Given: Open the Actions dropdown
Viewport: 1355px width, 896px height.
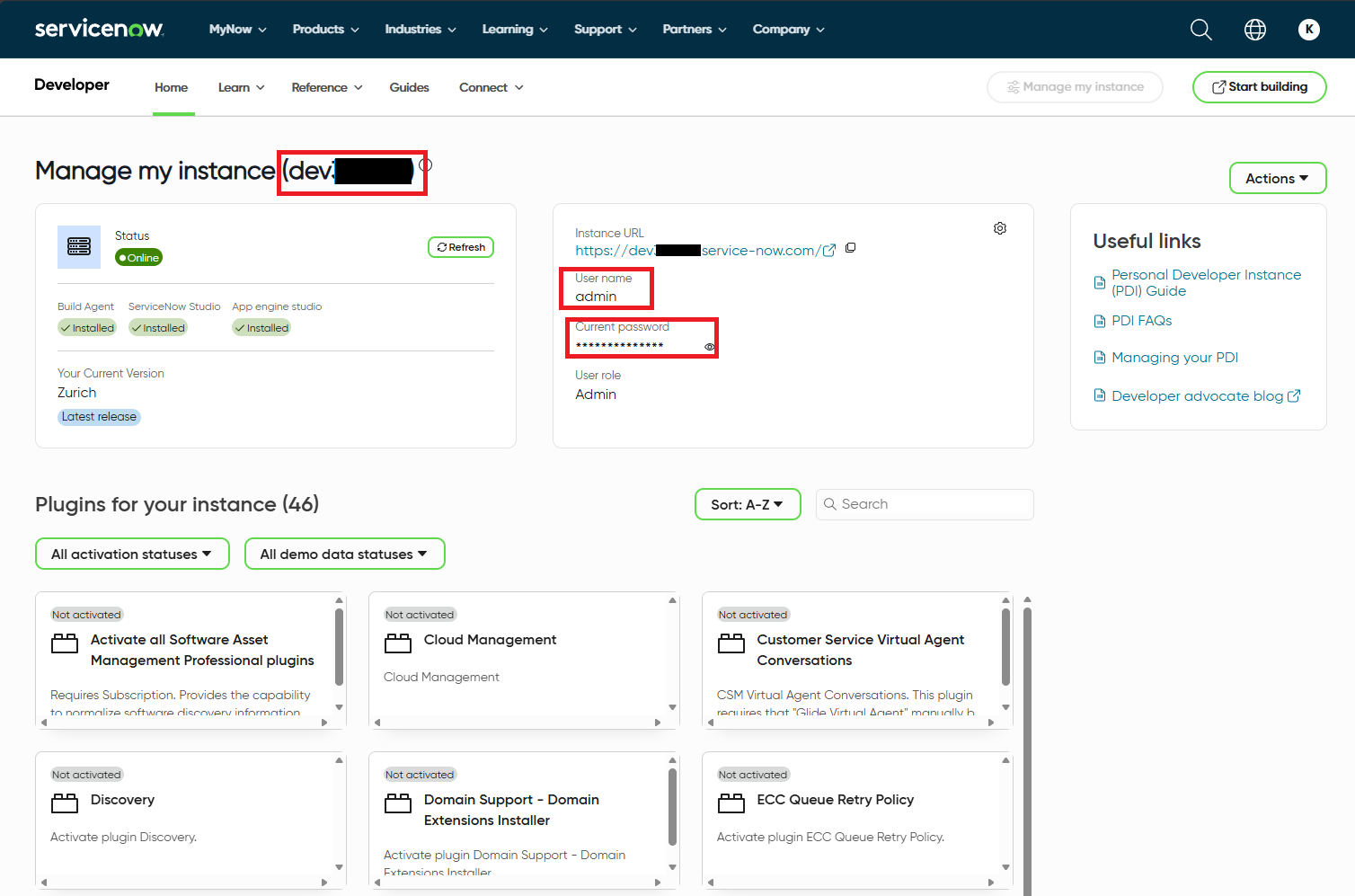Looking at the screenshot, I should click(x=1277, y=177).
